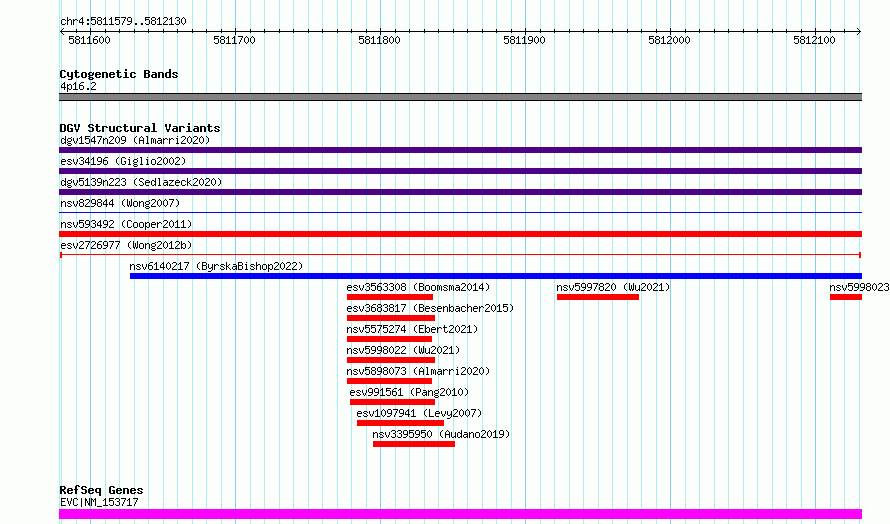Open the nsv593492 (Cooper2011) label
Viewport: 890px width, 524px height.
126,224
